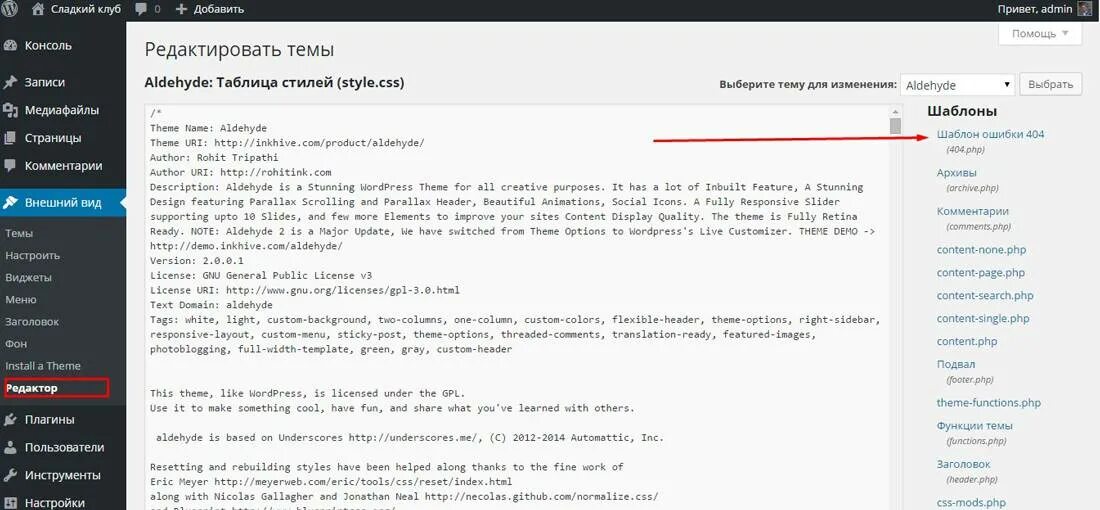Click the Плагины plug icon

(x=10, y=420)
